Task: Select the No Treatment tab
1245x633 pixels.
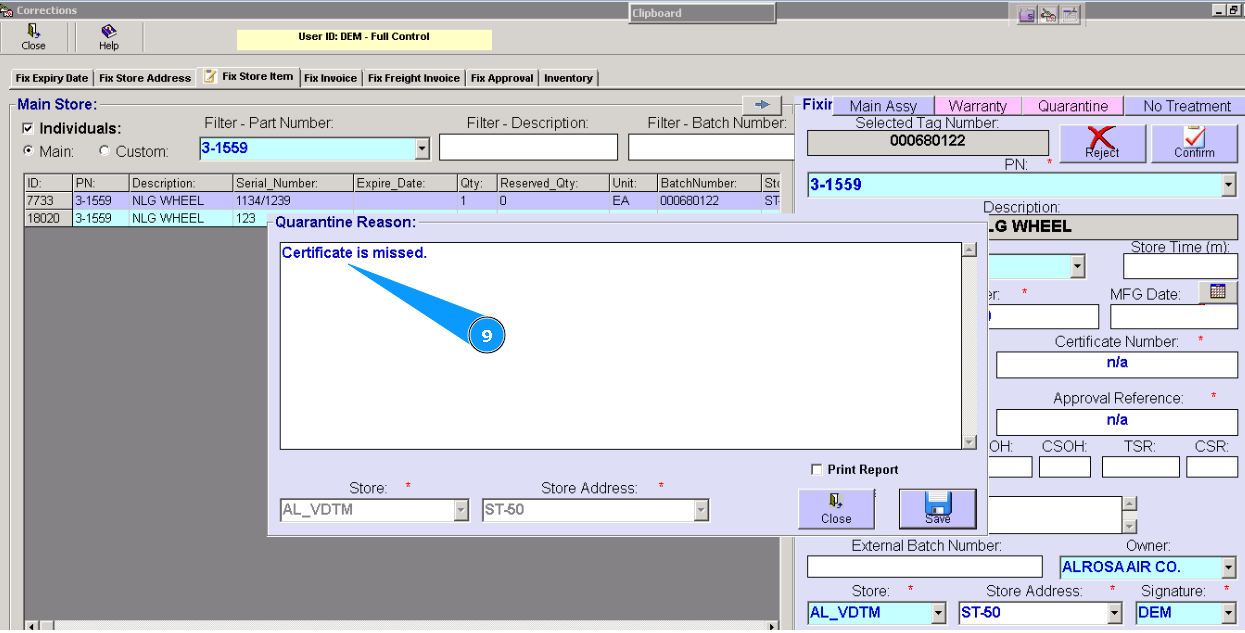Action: tap(1187, 106)
